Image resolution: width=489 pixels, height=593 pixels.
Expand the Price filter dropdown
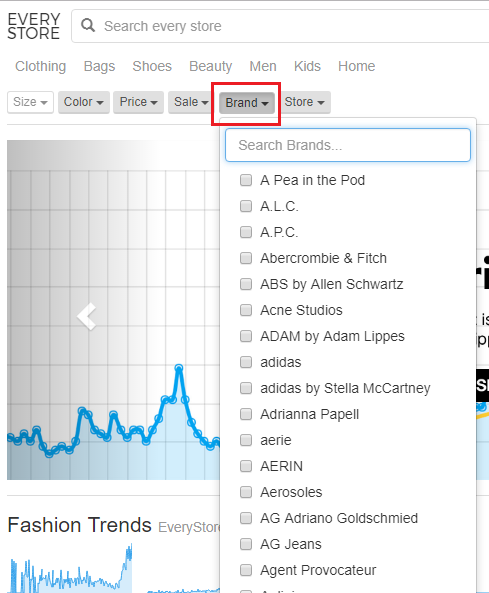(x=138, y=102)
